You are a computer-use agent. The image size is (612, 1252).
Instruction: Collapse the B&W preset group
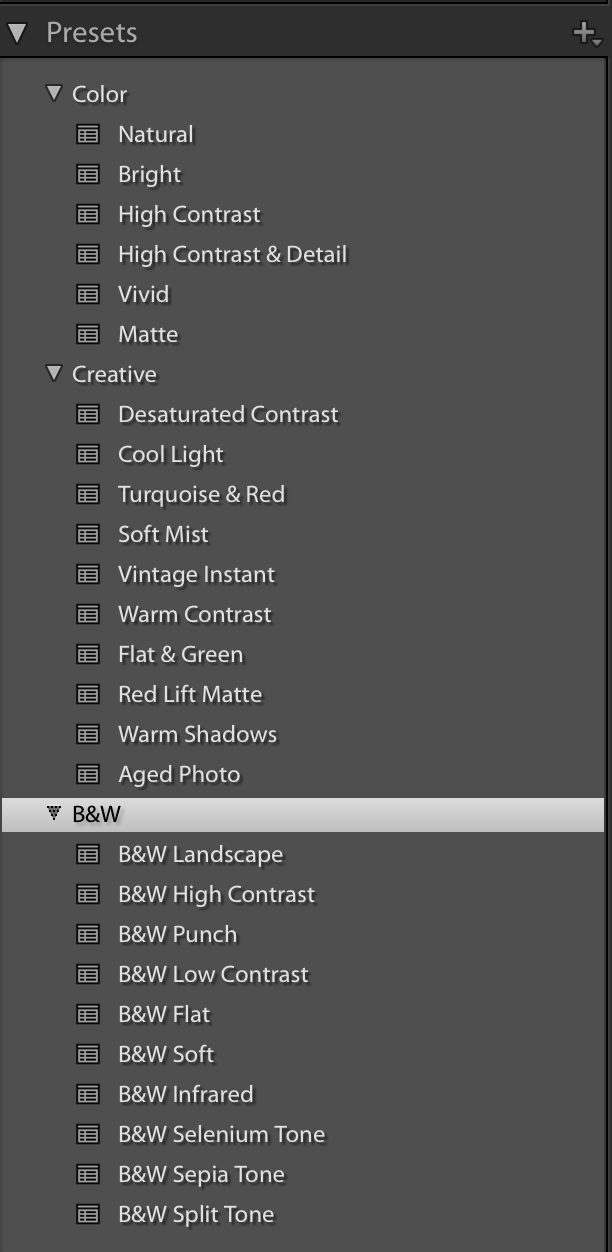[53, 813]
